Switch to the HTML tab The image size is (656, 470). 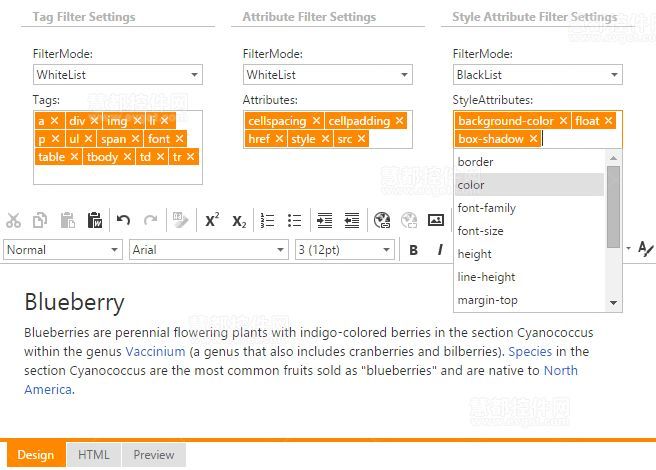[94, 455]
